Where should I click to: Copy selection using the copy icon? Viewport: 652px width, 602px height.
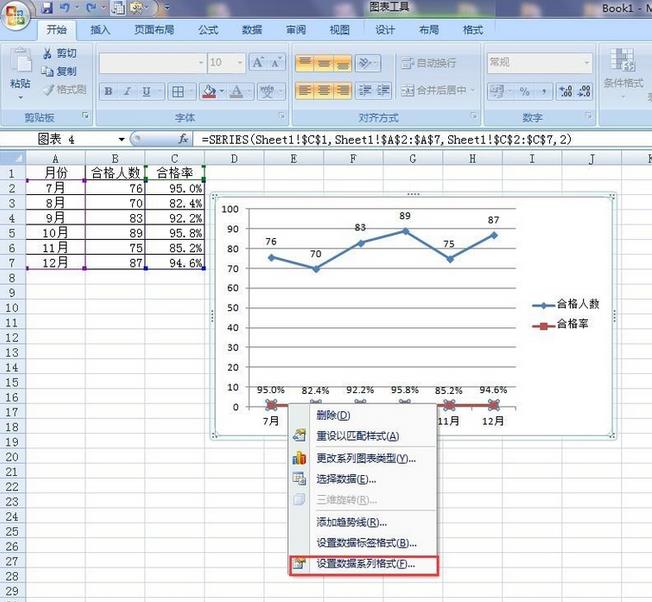coord(47,72)
